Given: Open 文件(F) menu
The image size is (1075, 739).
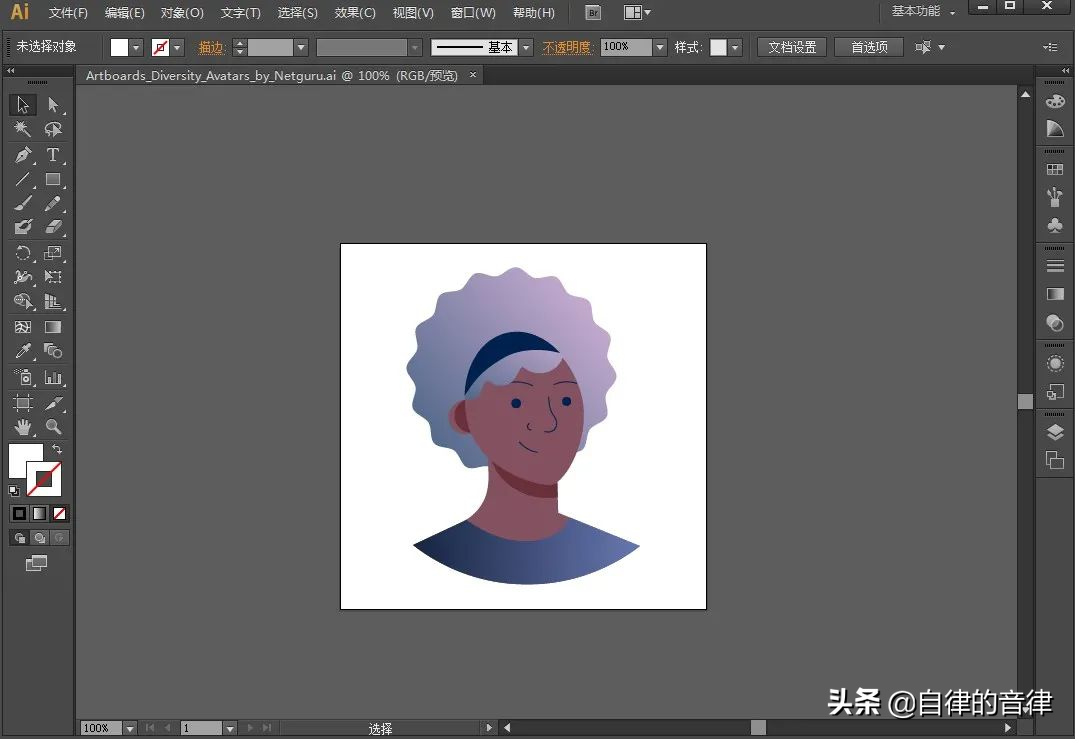Looking at the screenshot, I should tap(68, 12).
